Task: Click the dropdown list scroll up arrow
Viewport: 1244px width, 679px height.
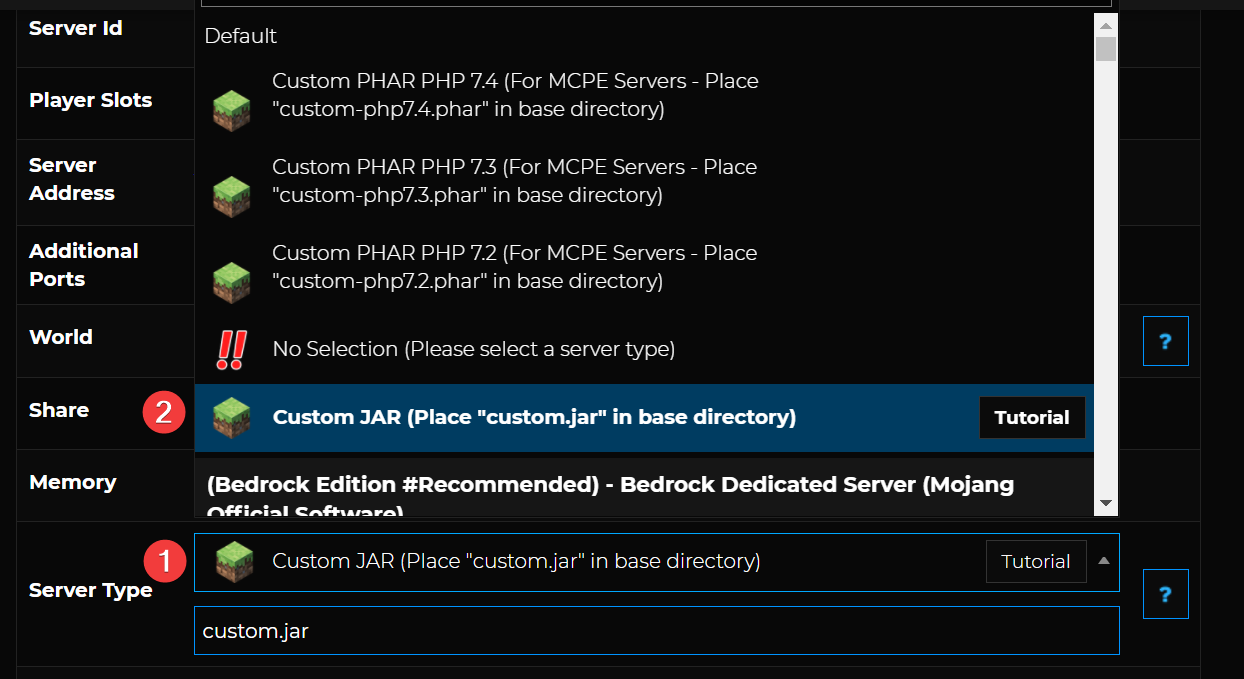Action: click(x=1106, y=25)
